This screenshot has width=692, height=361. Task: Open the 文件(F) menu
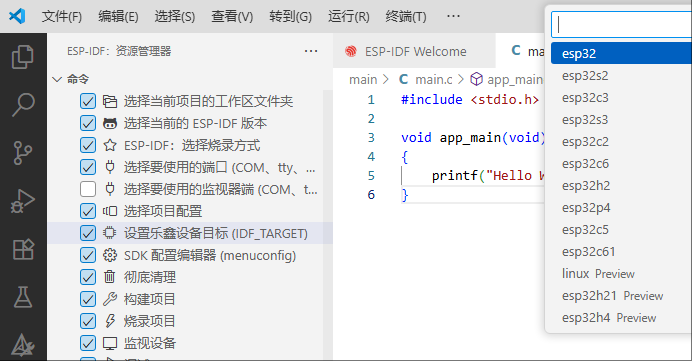tap(62, 17)
